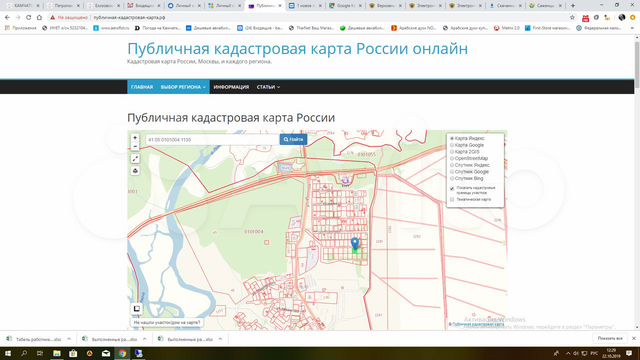Open the Mail app on taskbar
The image size is (640, 360).
[106, 353]
